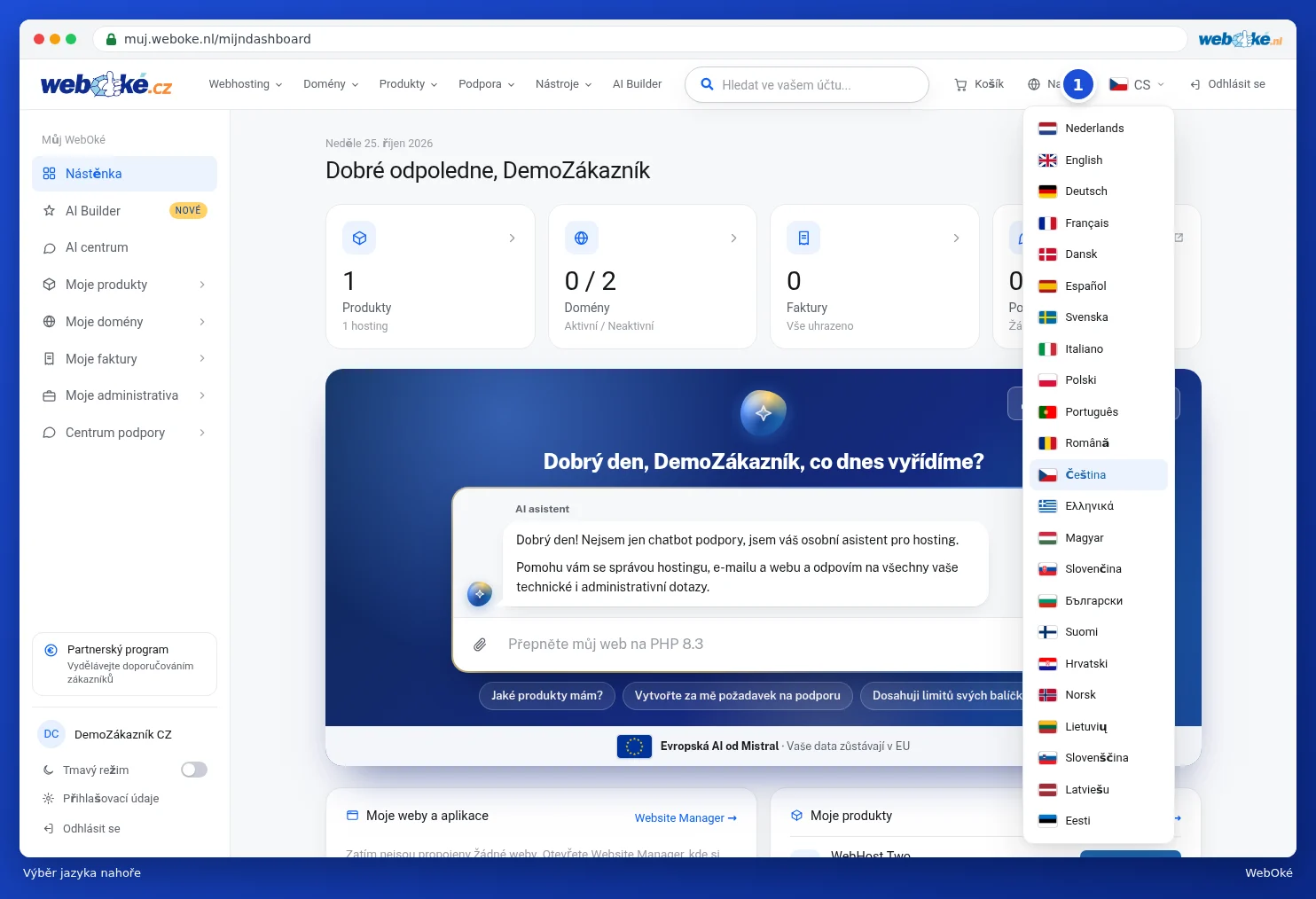1316x899 pixels.
Task: Click the AI Builder star icon in sidebar
Action: (50, 211)
